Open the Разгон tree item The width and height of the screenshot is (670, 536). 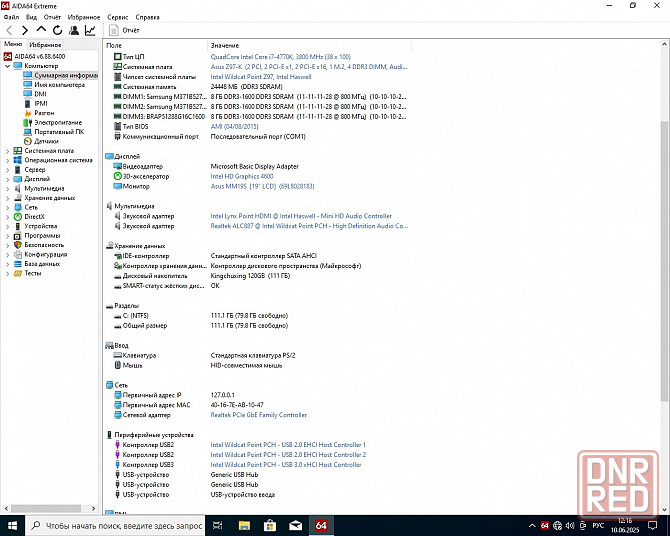(44, 113)
